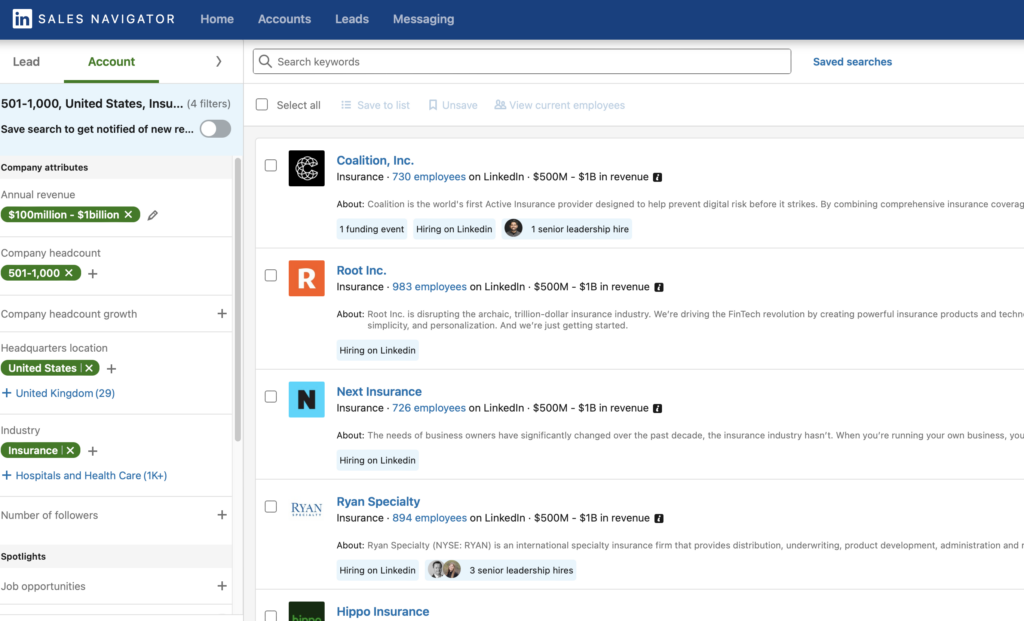View Root Inc.'s 983 employees
1024x621 pixels.
pyautogui.click(x=430, y=287)
